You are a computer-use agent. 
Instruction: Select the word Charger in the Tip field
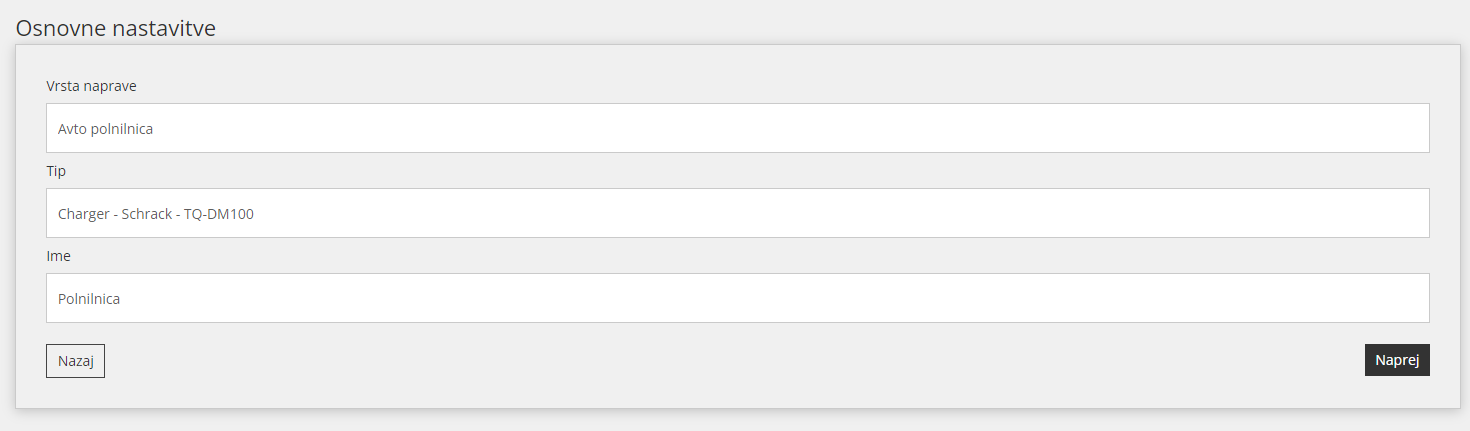pos(84,214)
